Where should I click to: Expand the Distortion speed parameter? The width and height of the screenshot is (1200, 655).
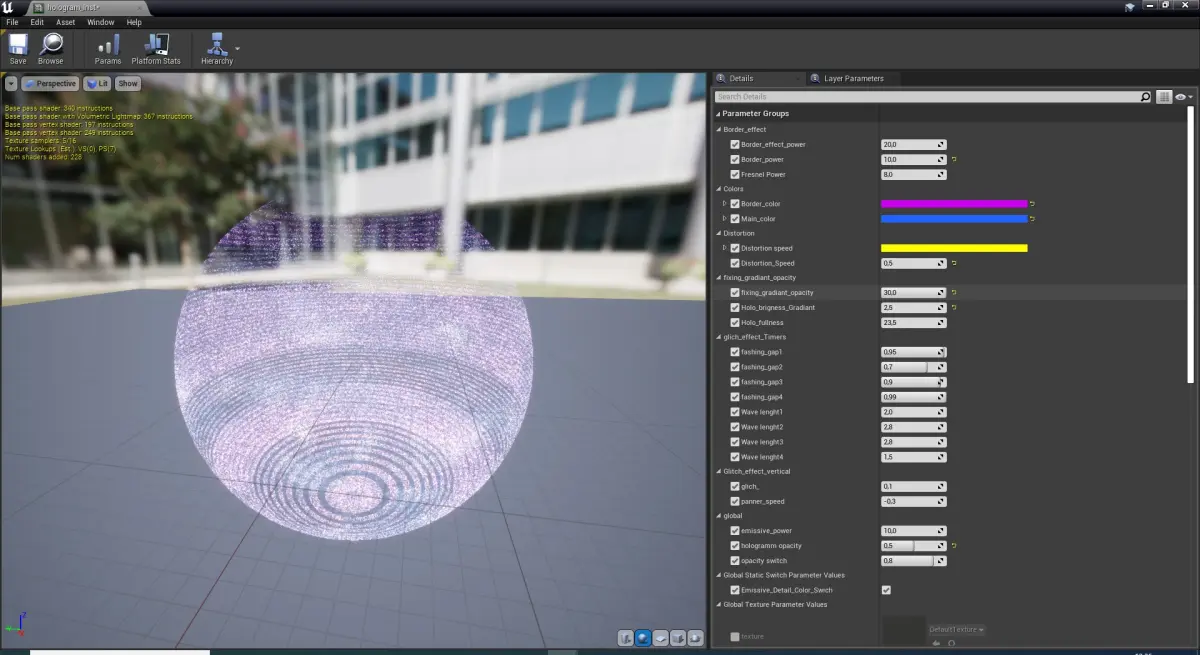[725, 248]
